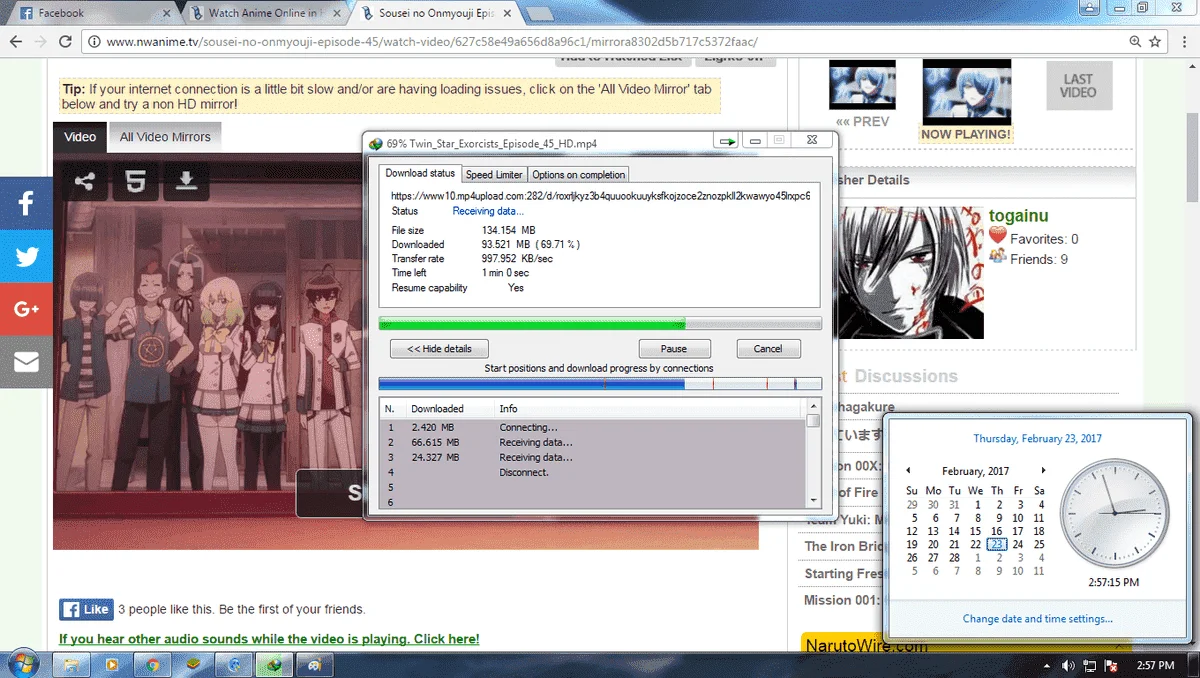Reload the page with the refresh icon

[66, 42]
